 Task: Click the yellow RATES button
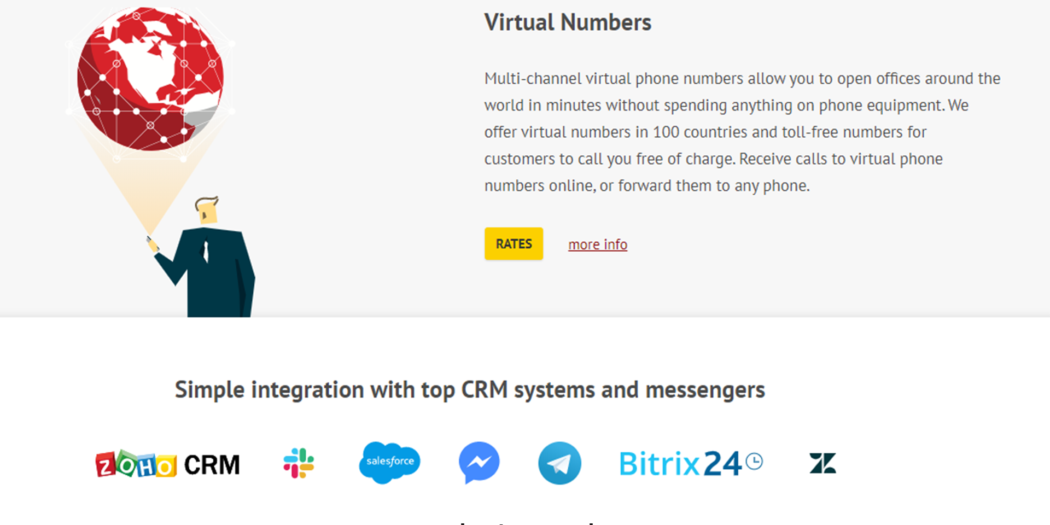click(x=514, y=244)
